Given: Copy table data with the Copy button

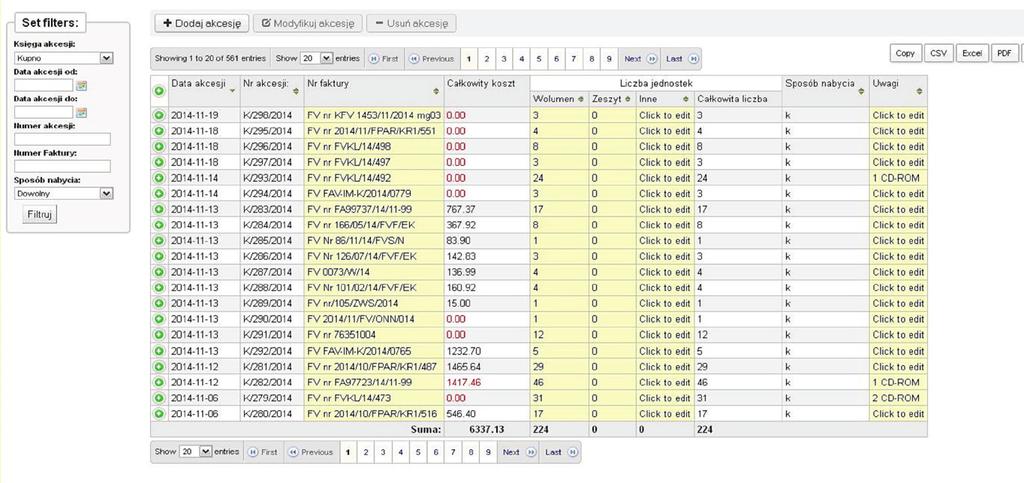Looking at the screenshot, I should click(x=905, y=54).
